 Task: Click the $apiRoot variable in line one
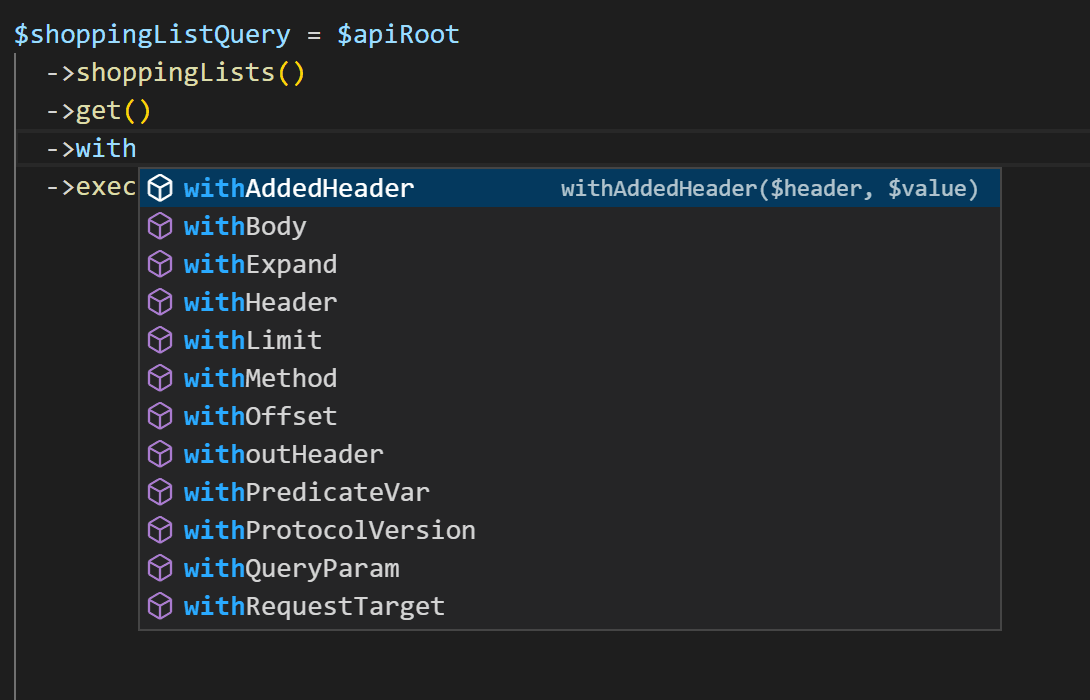399,33
